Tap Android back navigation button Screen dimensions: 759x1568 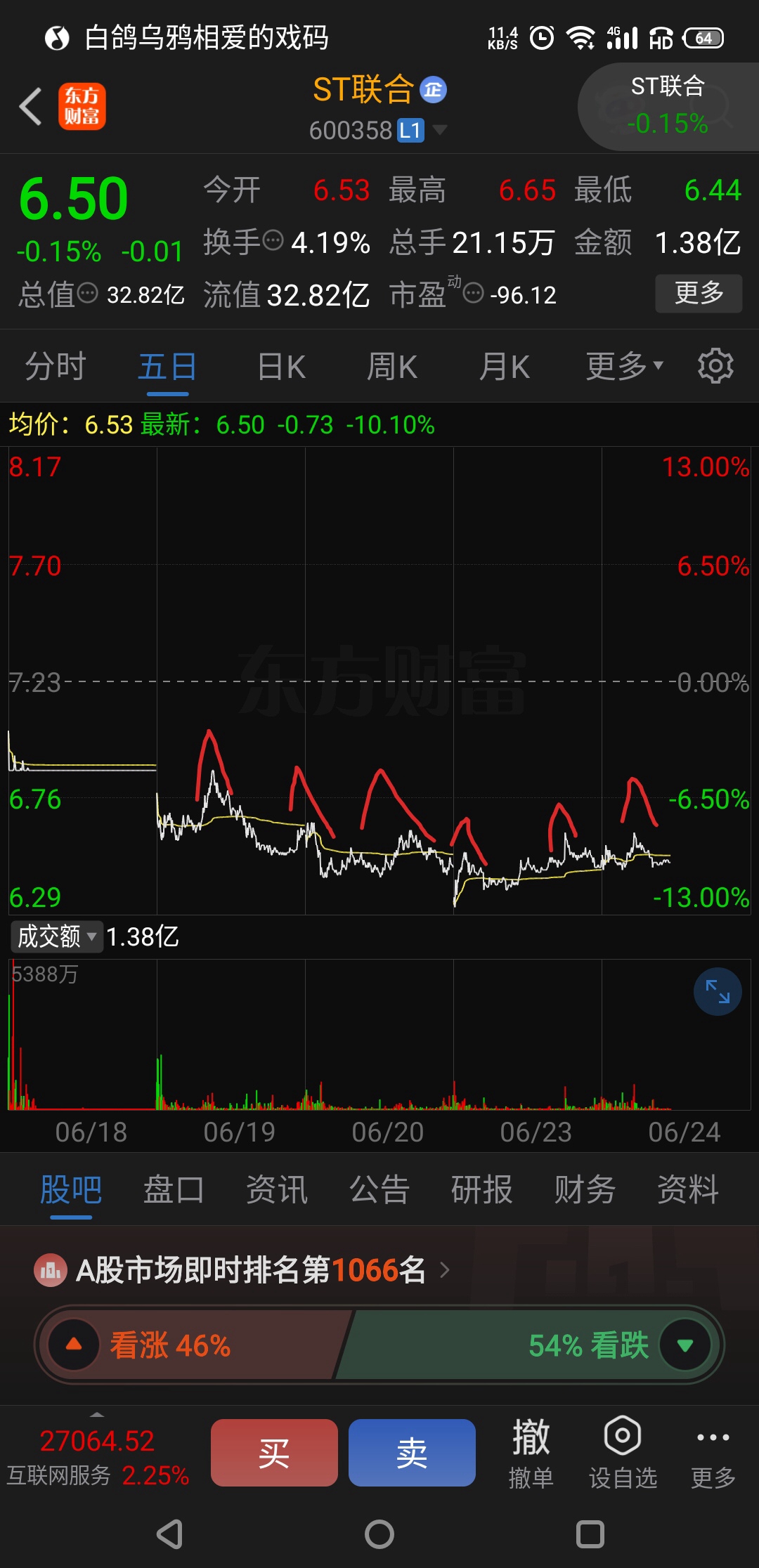coord(169,1535)
